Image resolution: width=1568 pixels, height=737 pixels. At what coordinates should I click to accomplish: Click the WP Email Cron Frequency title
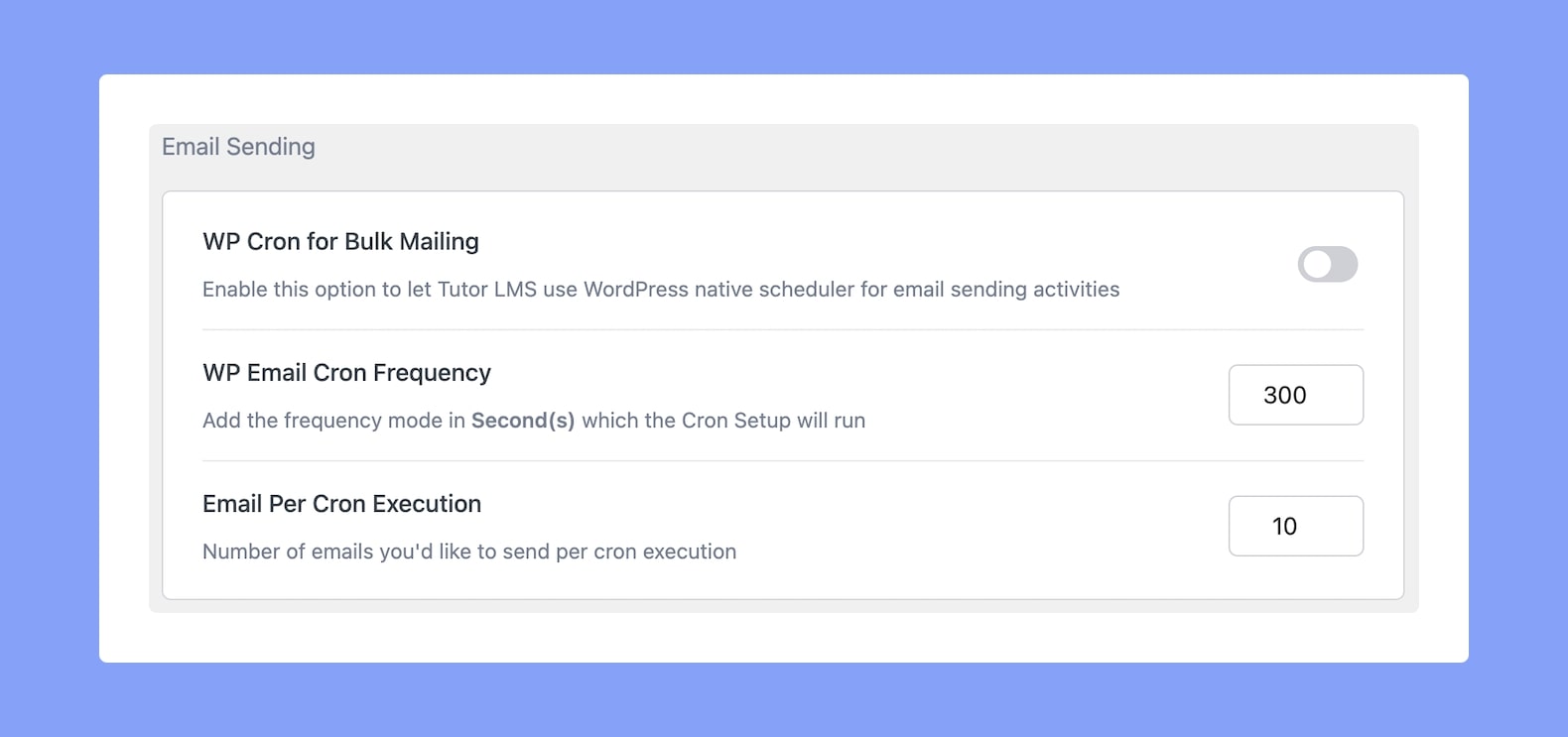coord(346,372)
